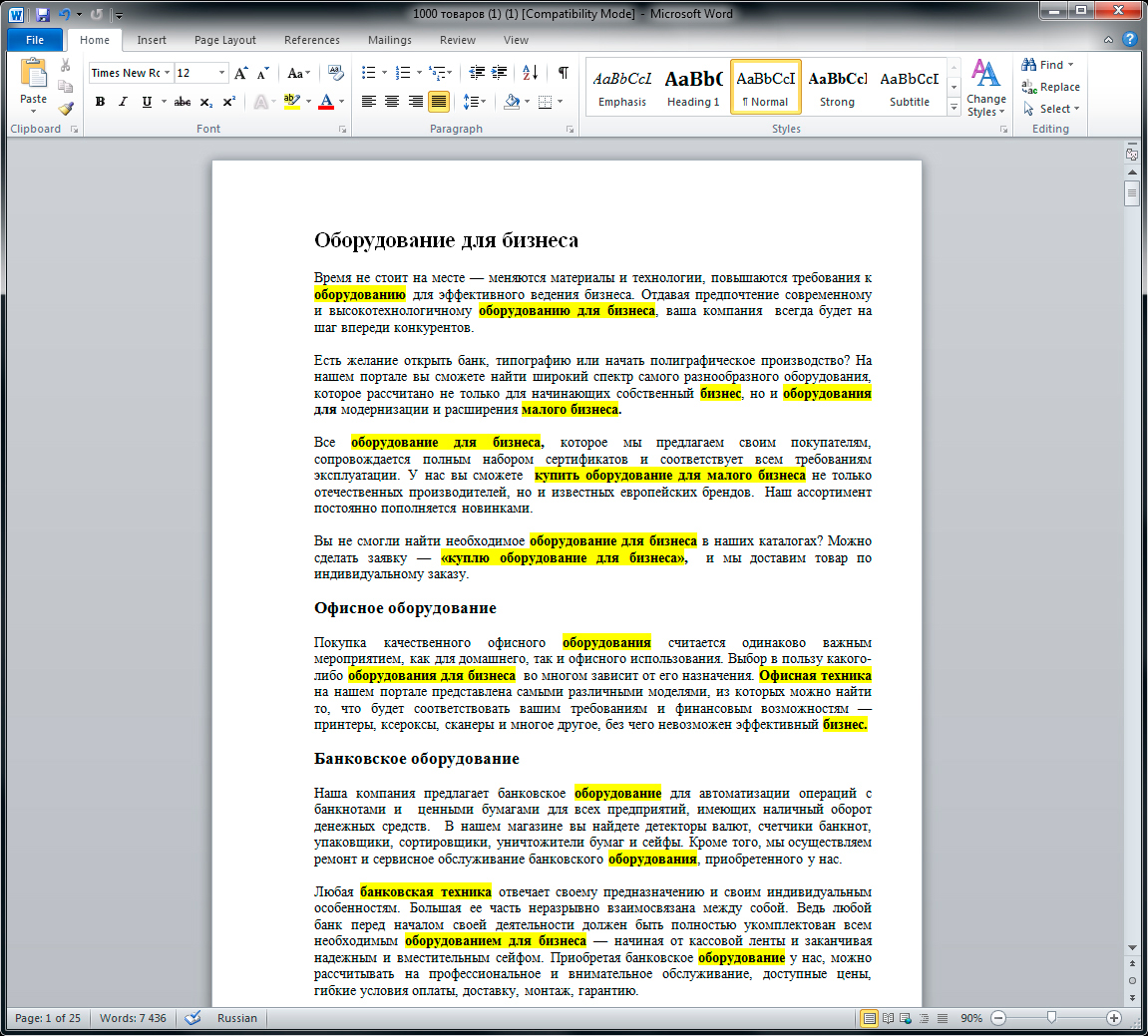Switch to Mailings tab
This screenshot has width=1148, height=1036.
pyautogui.click(x=390, y=40)
